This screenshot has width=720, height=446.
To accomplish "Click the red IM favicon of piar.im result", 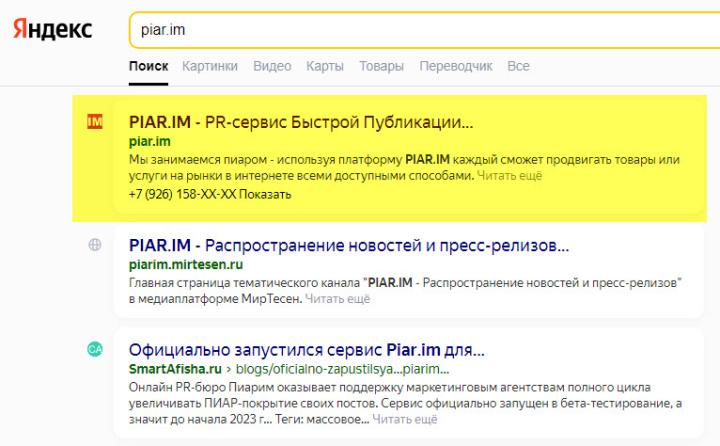I will [x=95, y=122].
